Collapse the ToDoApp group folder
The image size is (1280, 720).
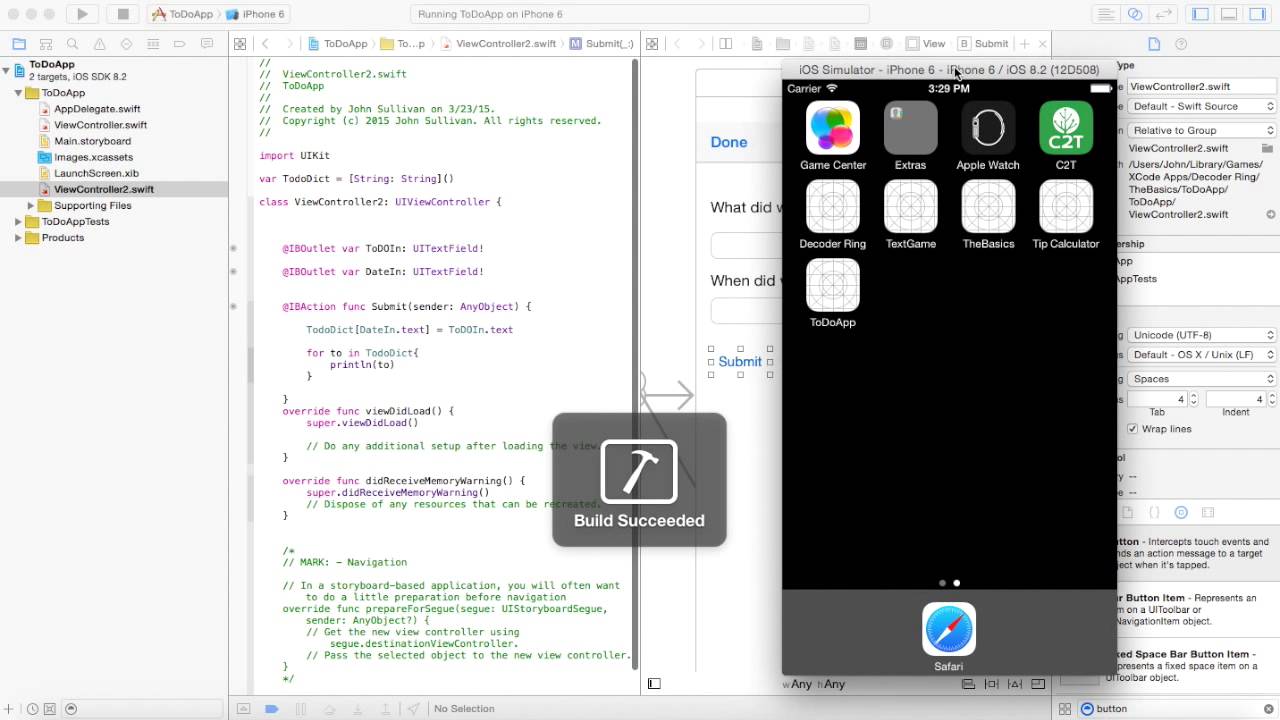coord(18,93)
